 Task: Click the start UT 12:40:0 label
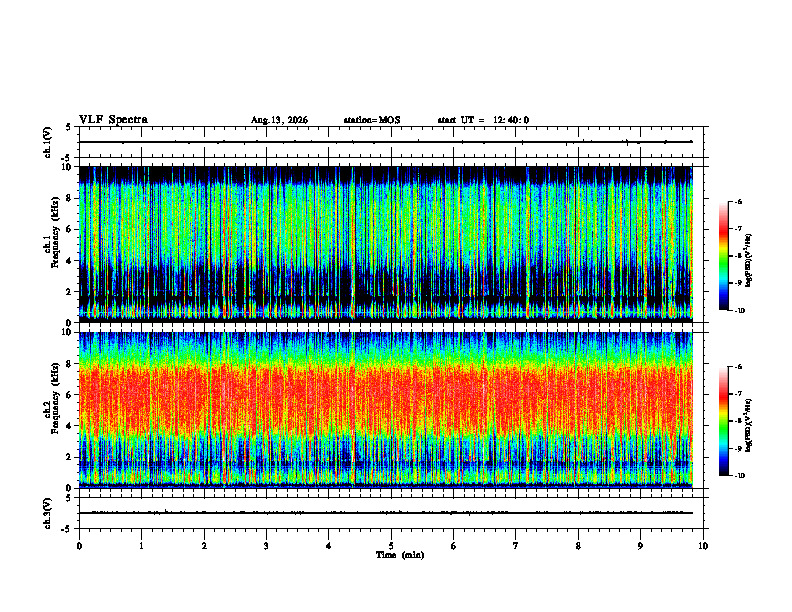(x=483, y=120)
